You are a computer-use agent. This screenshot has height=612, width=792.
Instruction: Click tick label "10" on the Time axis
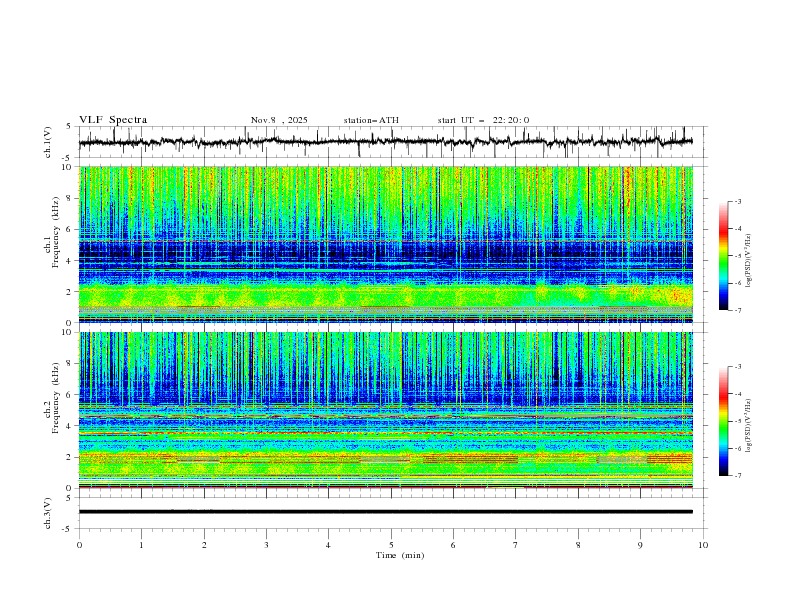(703, 545)
